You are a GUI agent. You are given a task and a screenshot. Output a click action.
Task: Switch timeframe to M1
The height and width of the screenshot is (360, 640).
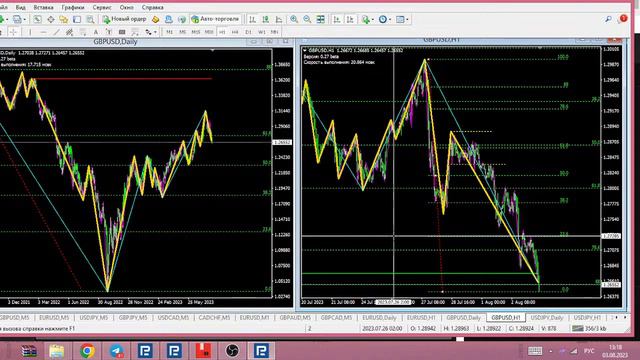(x=169, y=32)
